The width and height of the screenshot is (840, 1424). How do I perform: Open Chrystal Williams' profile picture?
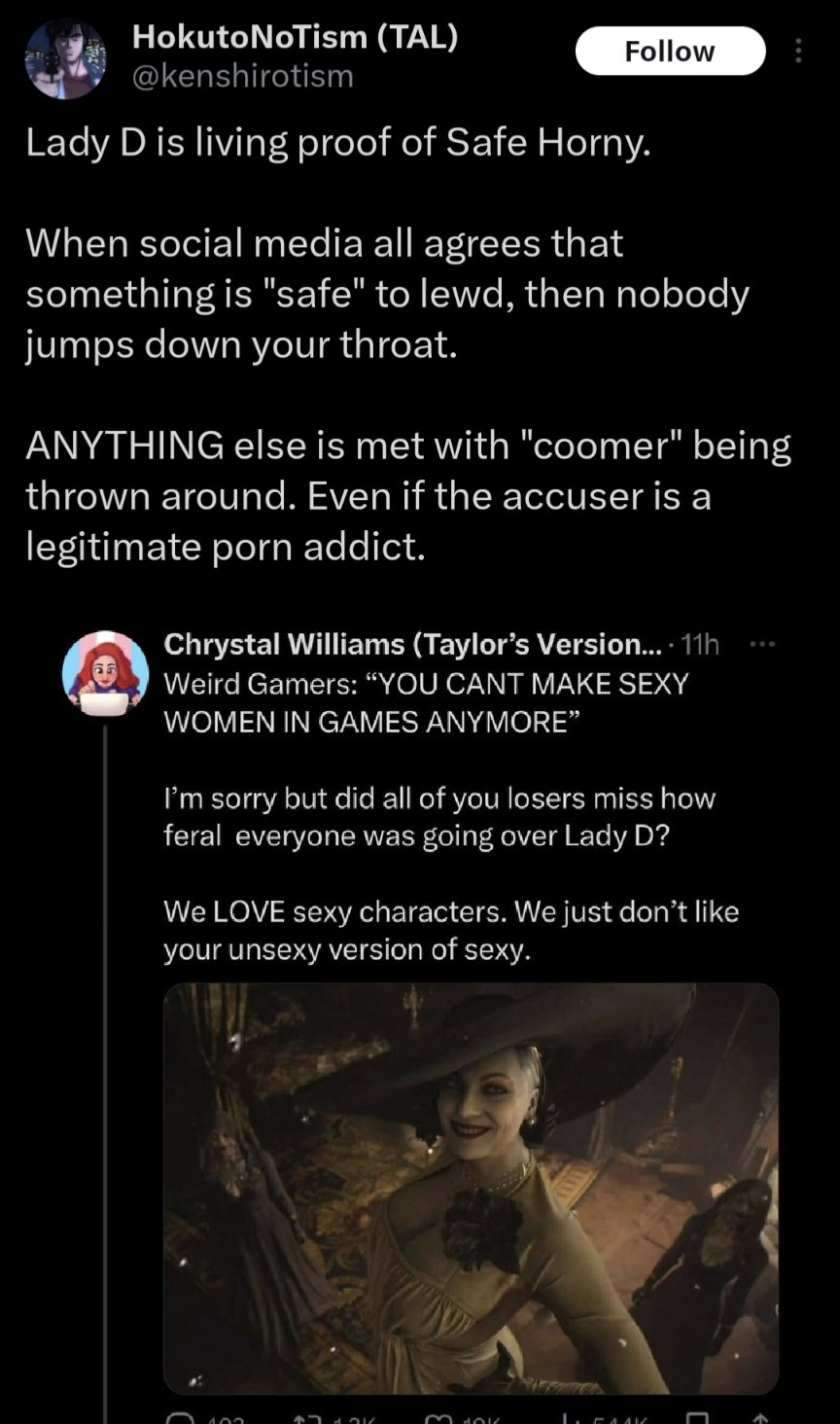(x=105, y=673)
